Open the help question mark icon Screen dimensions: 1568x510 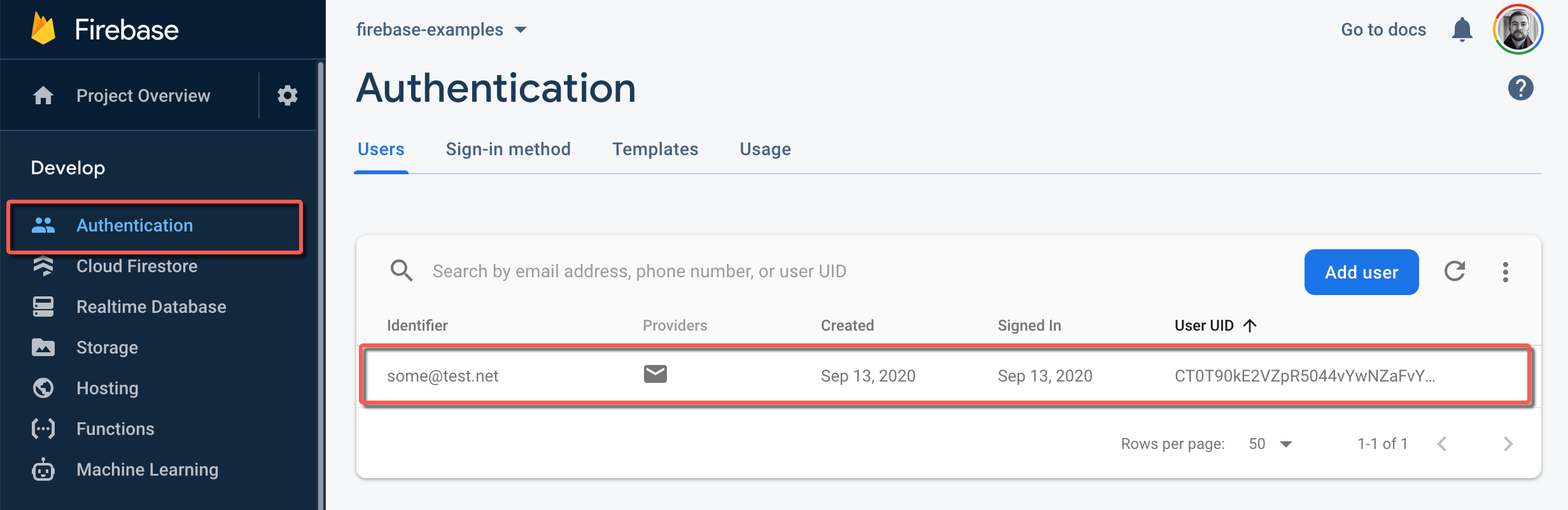pyautogui.click(x=1520, y=88)
